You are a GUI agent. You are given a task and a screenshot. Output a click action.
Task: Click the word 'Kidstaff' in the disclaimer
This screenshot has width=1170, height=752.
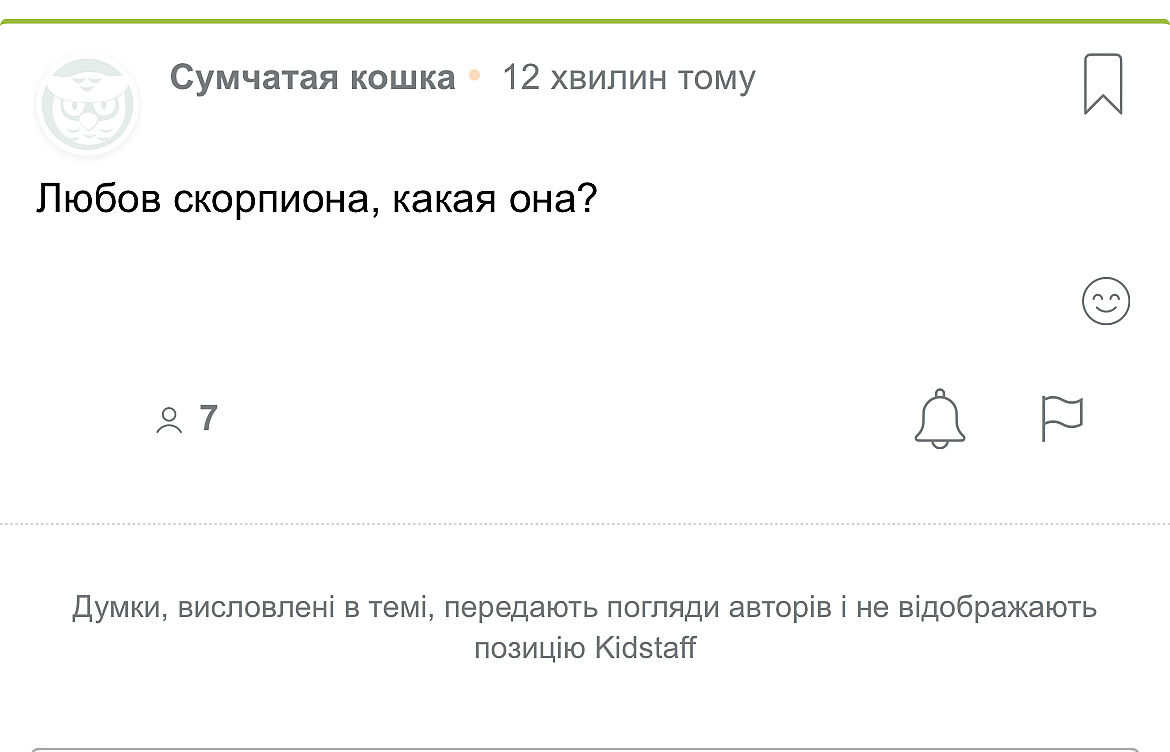[x=645, y=648]
